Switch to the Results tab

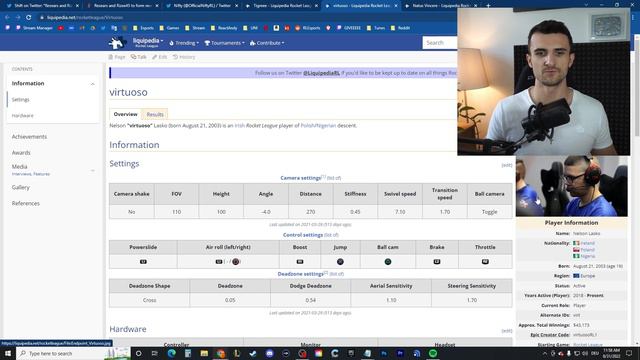pyautogui.click(x=155, y=115)
